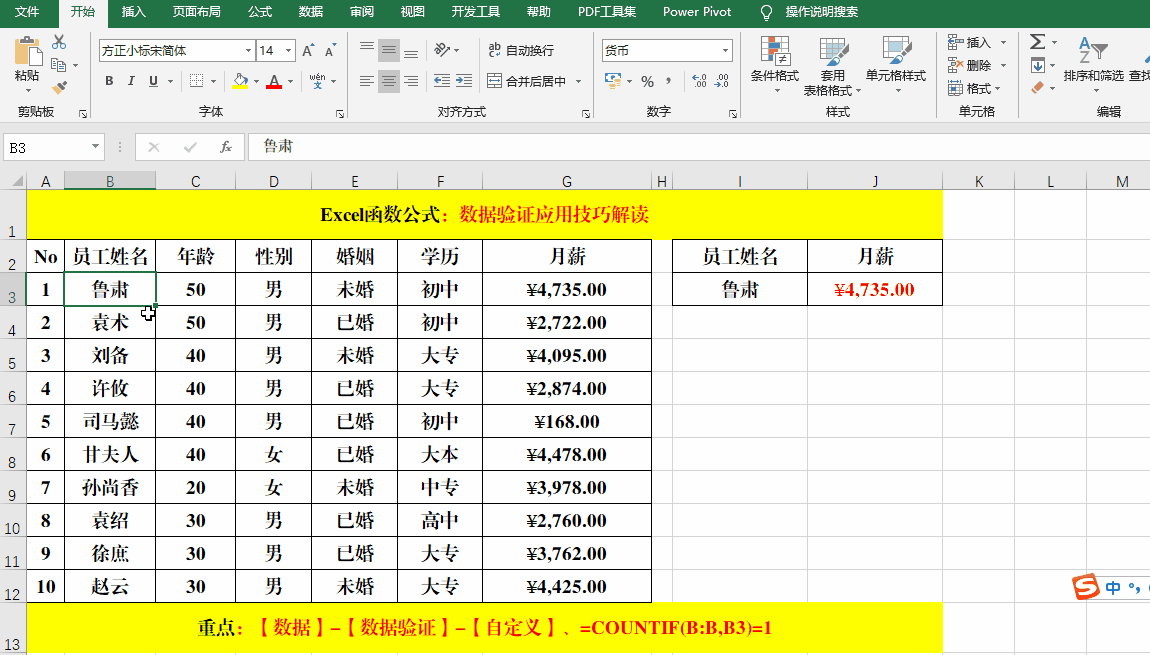The width and height of the screenshot is (1150, 655).
Task: Click 合并后居中 merge button
Action: pos(527,81)
